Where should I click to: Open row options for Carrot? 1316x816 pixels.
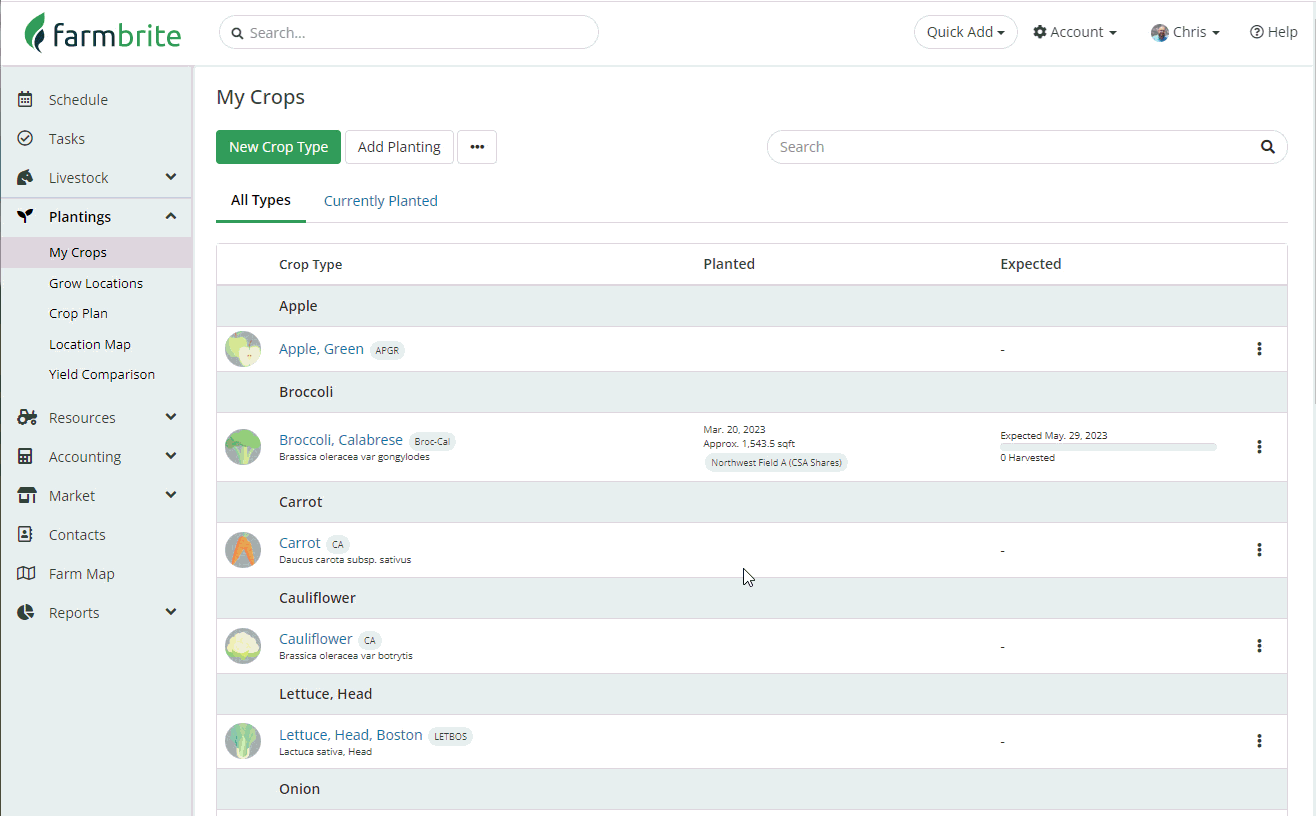pyautogui.click(x=1259, y=550)
